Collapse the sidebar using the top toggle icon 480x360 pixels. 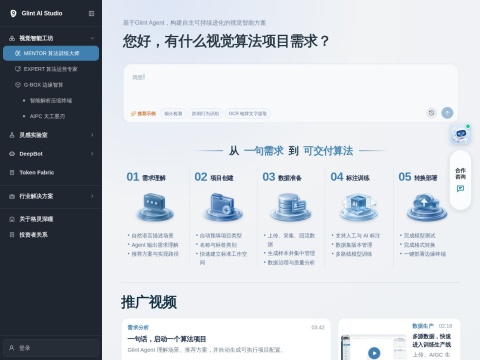tap(91, 13)
